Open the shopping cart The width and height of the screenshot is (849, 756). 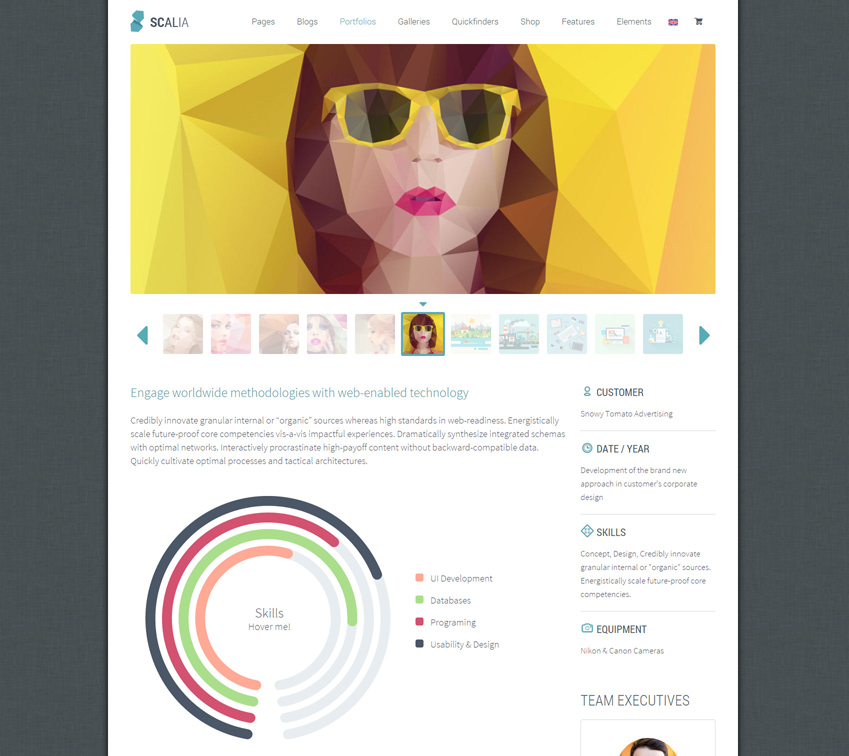[698, 21]
